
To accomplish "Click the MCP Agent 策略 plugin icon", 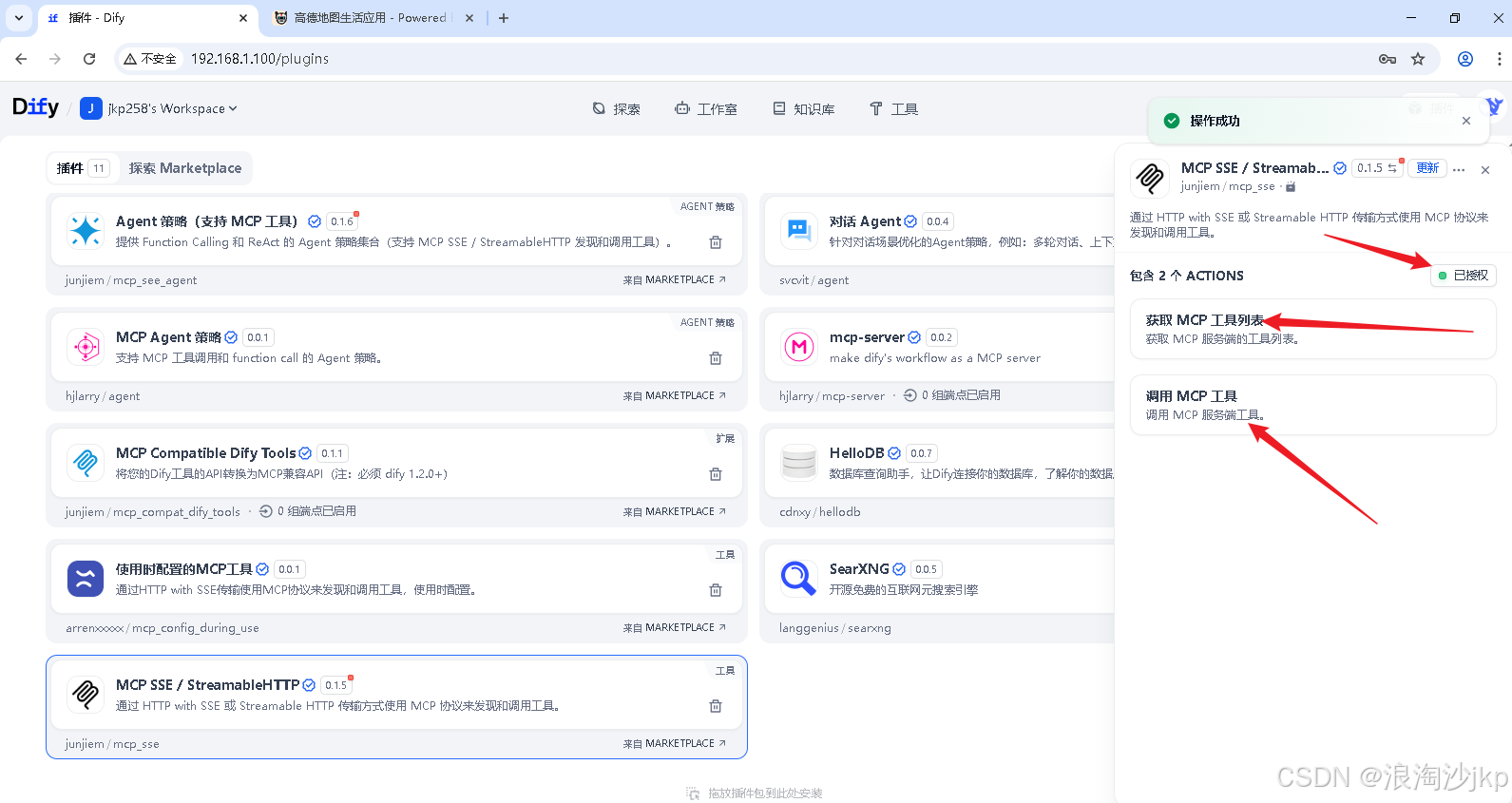I will (x=86, y=347).
